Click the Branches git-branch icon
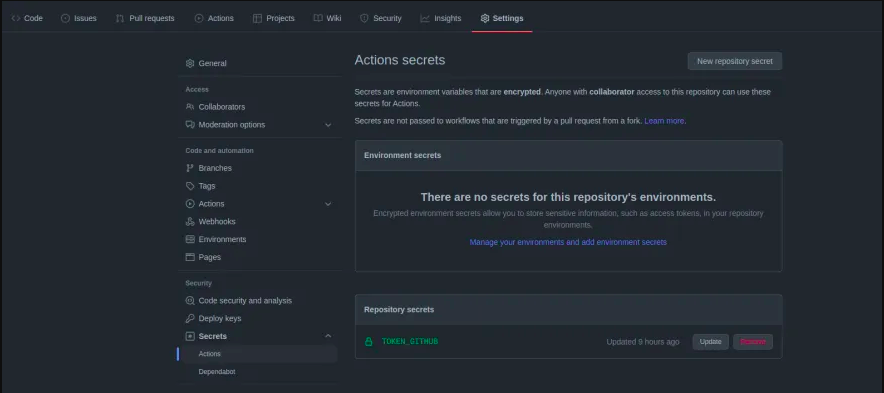The image size is (884, 393). click(190, 168)
